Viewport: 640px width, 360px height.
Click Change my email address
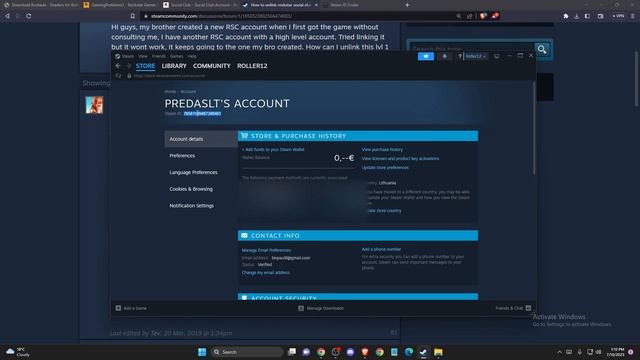coord(266,273)
